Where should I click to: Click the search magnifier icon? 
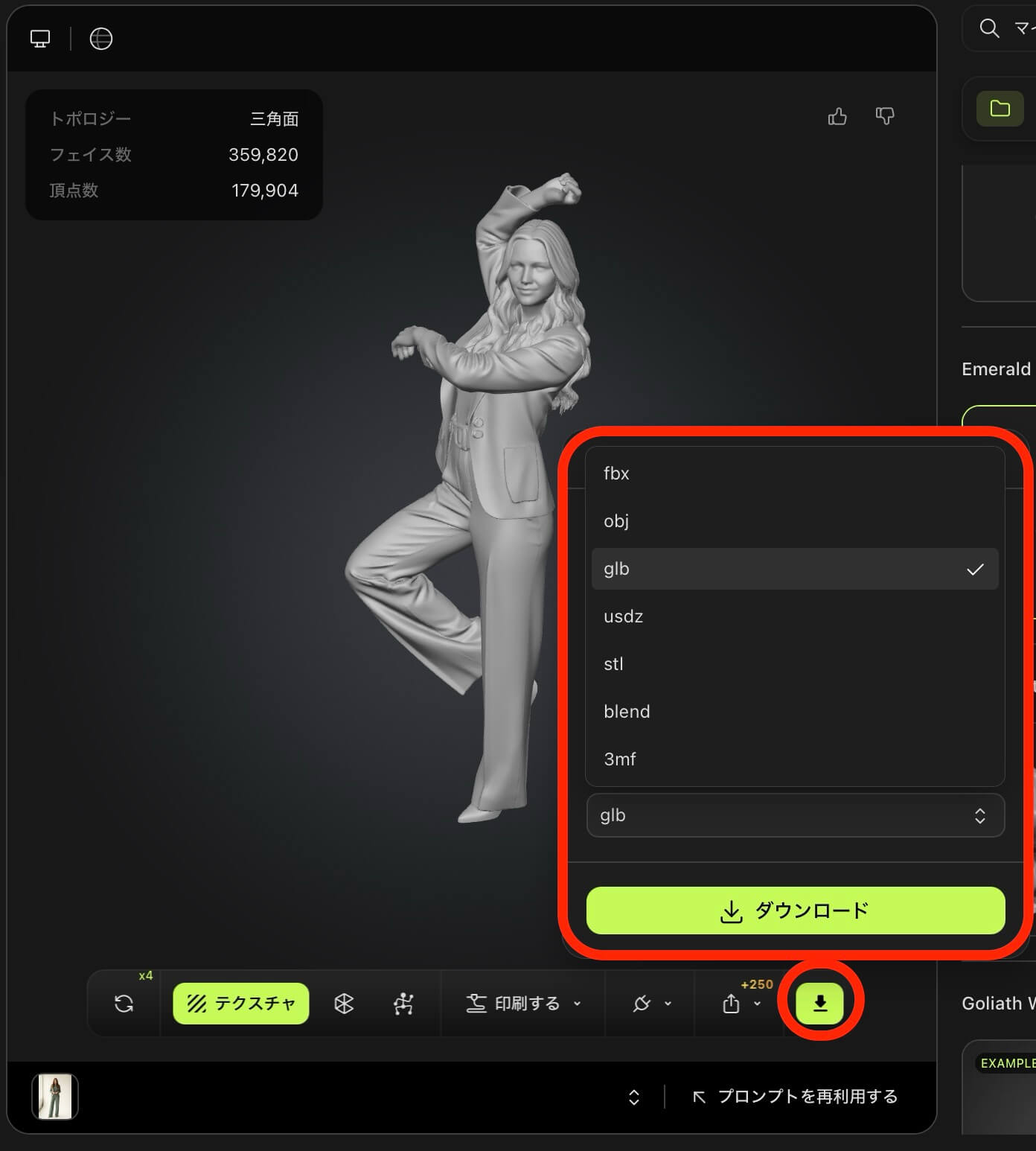(x=989, y=28)
